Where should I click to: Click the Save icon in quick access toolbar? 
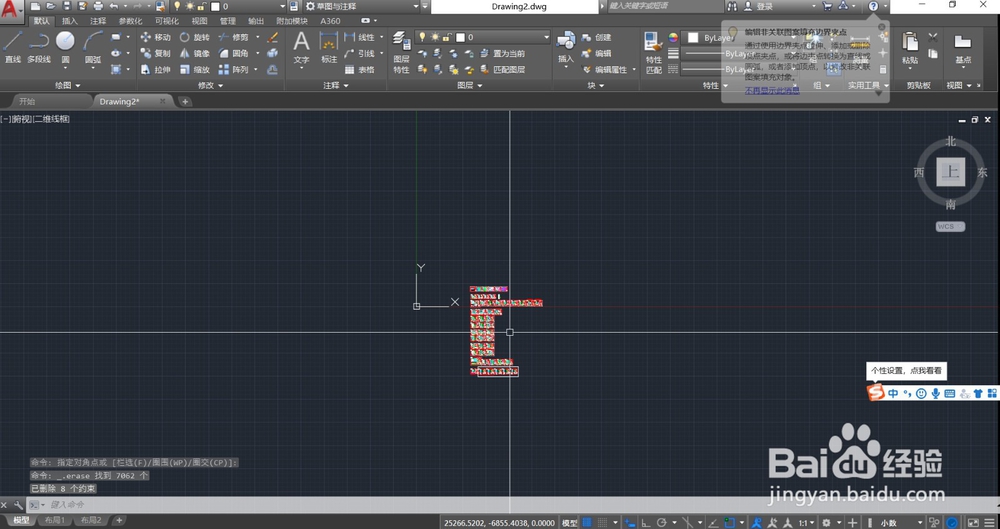coord(67,6)
